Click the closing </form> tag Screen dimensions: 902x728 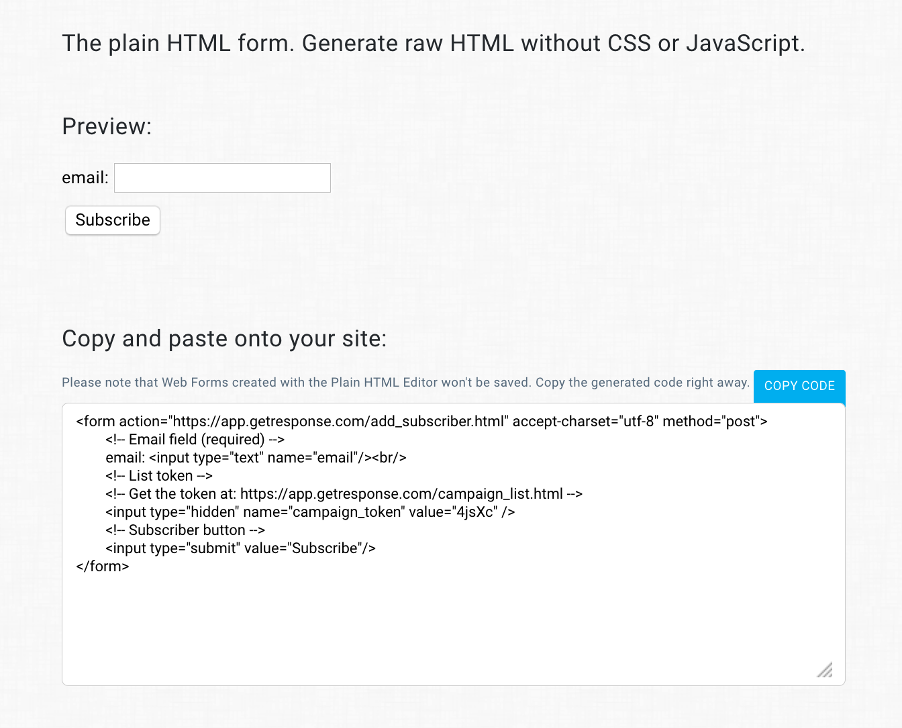pos(102,566)
